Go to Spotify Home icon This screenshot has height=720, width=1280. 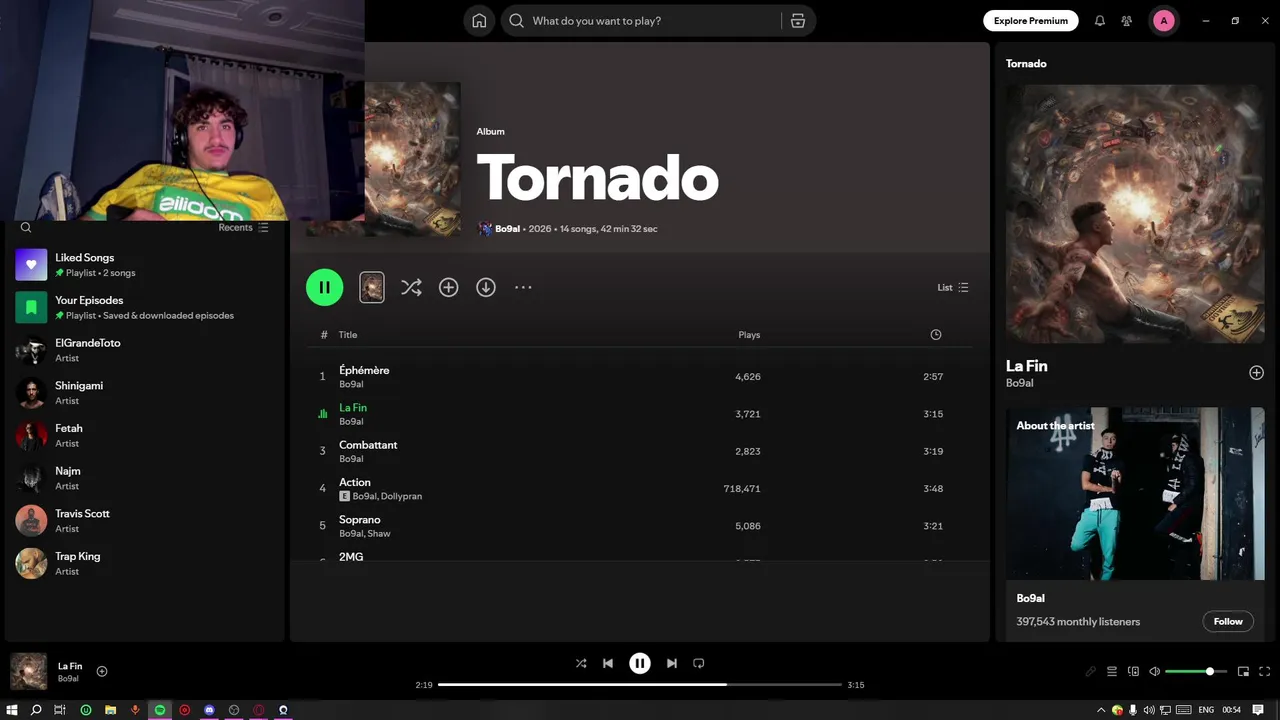(479, 21)
